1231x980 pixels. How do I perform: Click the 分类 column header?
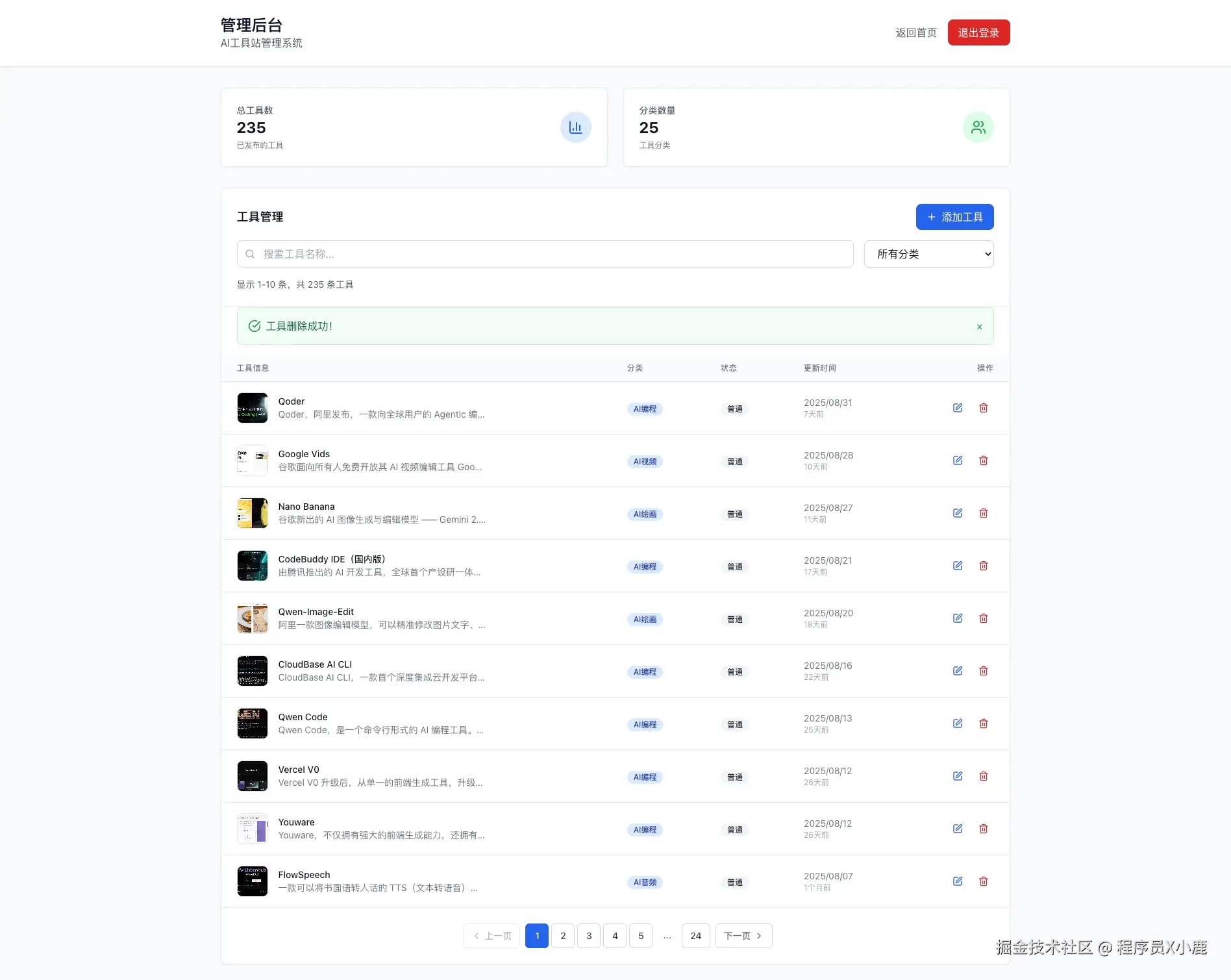[x=635, y=368]
